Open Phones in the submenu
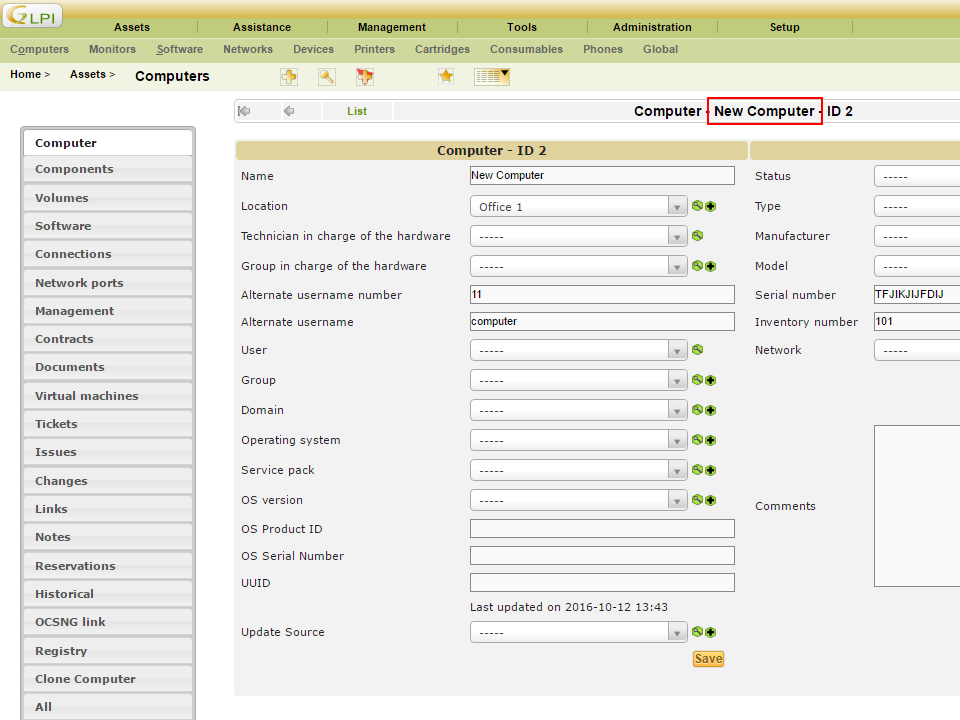This screenshot has width=960, height=720. coord(602,49)
